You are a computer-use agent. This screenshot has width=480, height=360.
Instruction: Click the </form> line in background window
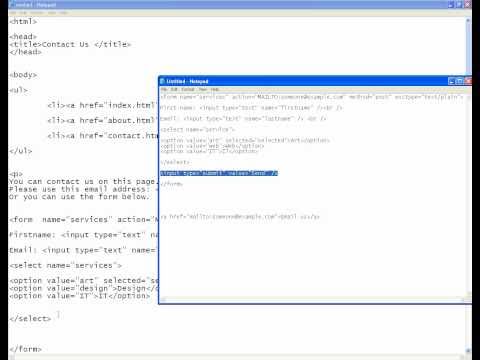(x=25, y=349)
